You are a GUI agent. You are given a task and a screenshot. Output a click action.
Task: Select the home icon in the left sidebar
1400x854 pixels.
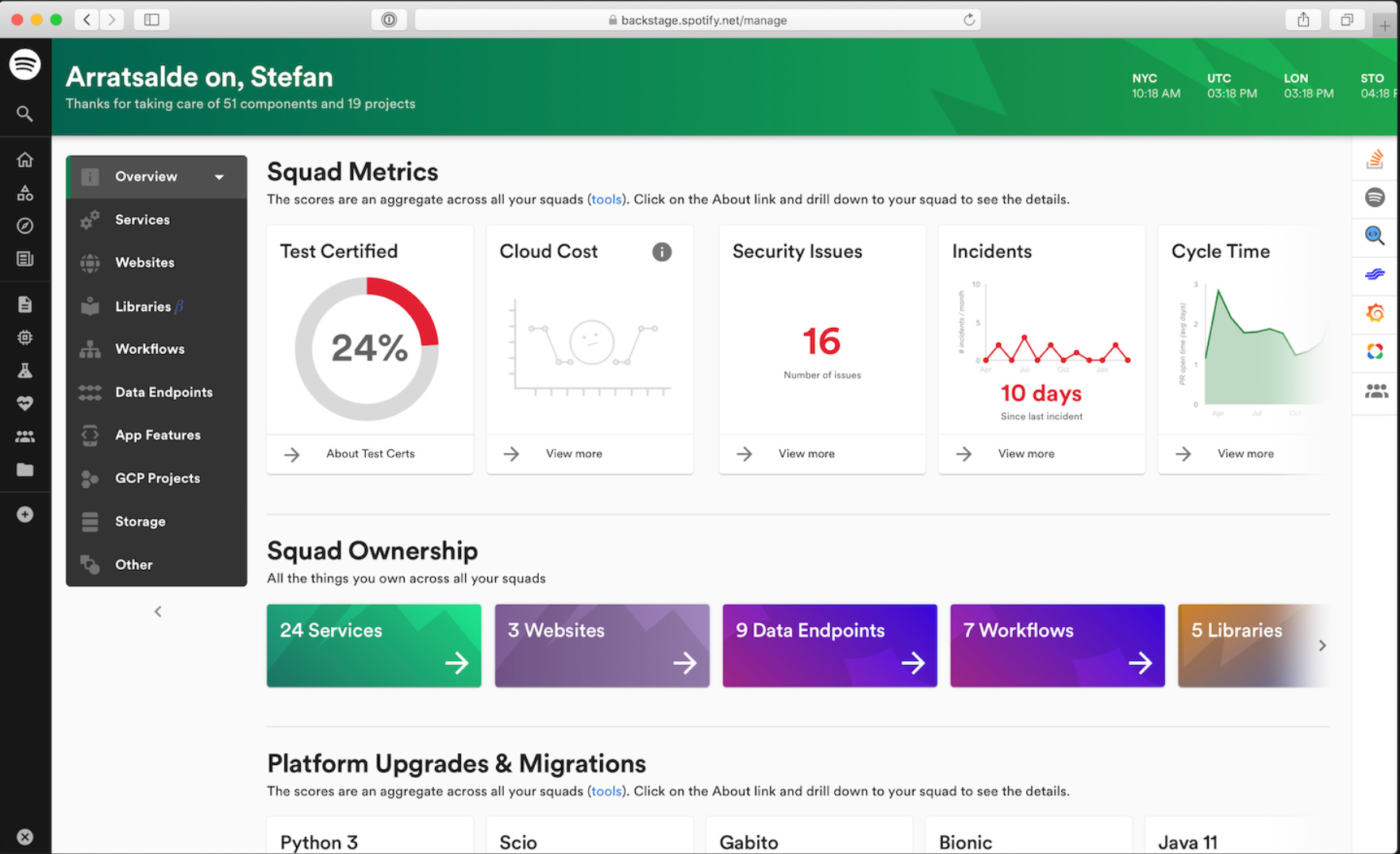[25, 159]
